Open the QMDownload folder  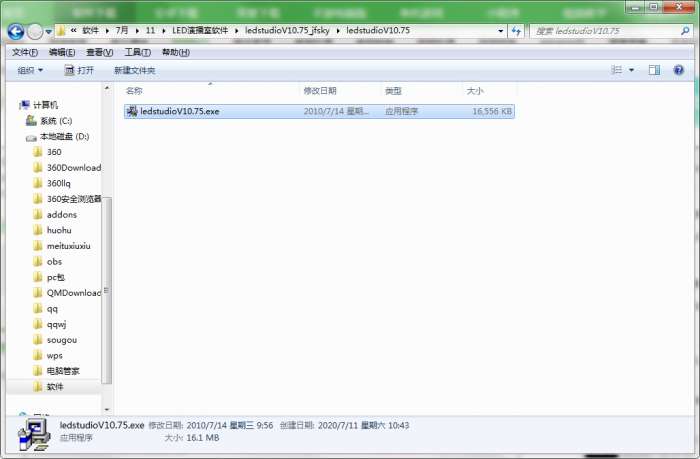tap(74, 292)
